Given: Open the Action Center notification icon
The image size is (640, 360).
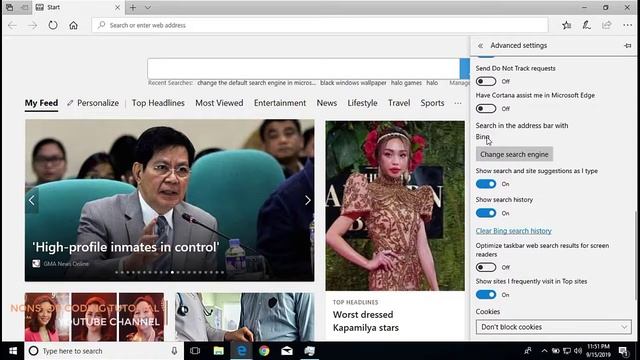Looking at the screenshot, I should coord(624,351).
